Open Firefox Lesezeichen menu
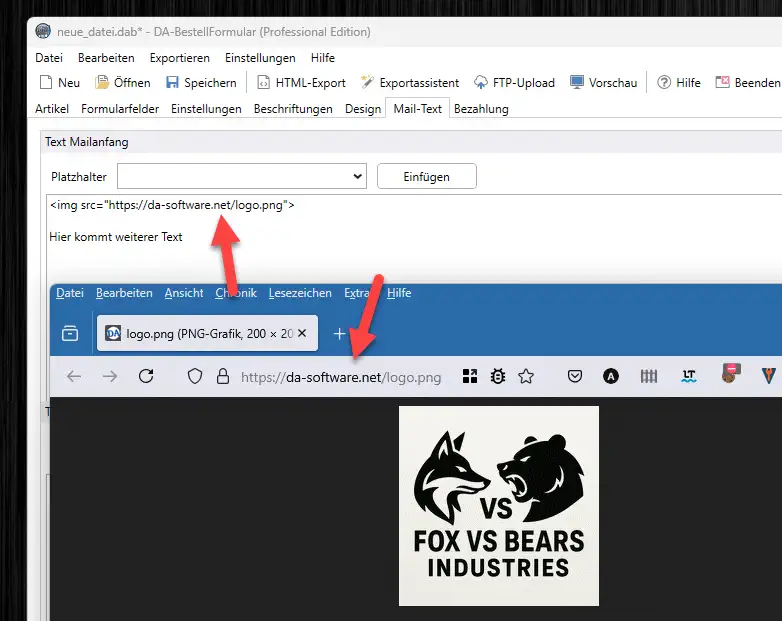 (300, 293)
